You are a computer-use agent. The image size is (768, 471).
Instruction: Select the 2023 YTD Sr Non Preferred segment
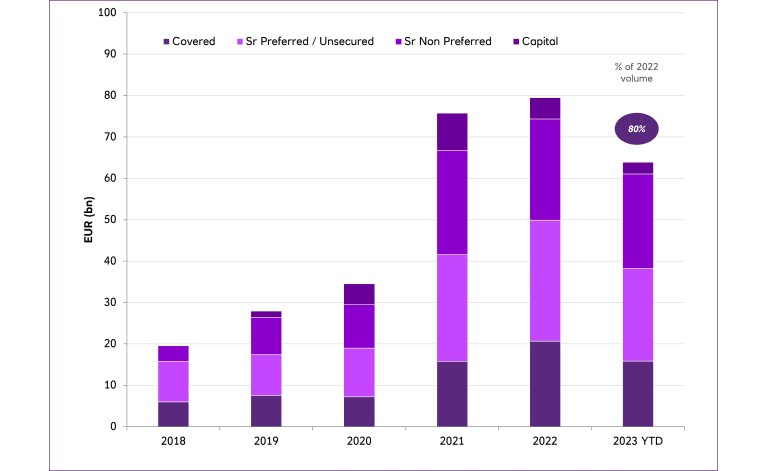(x=638, y=221)
